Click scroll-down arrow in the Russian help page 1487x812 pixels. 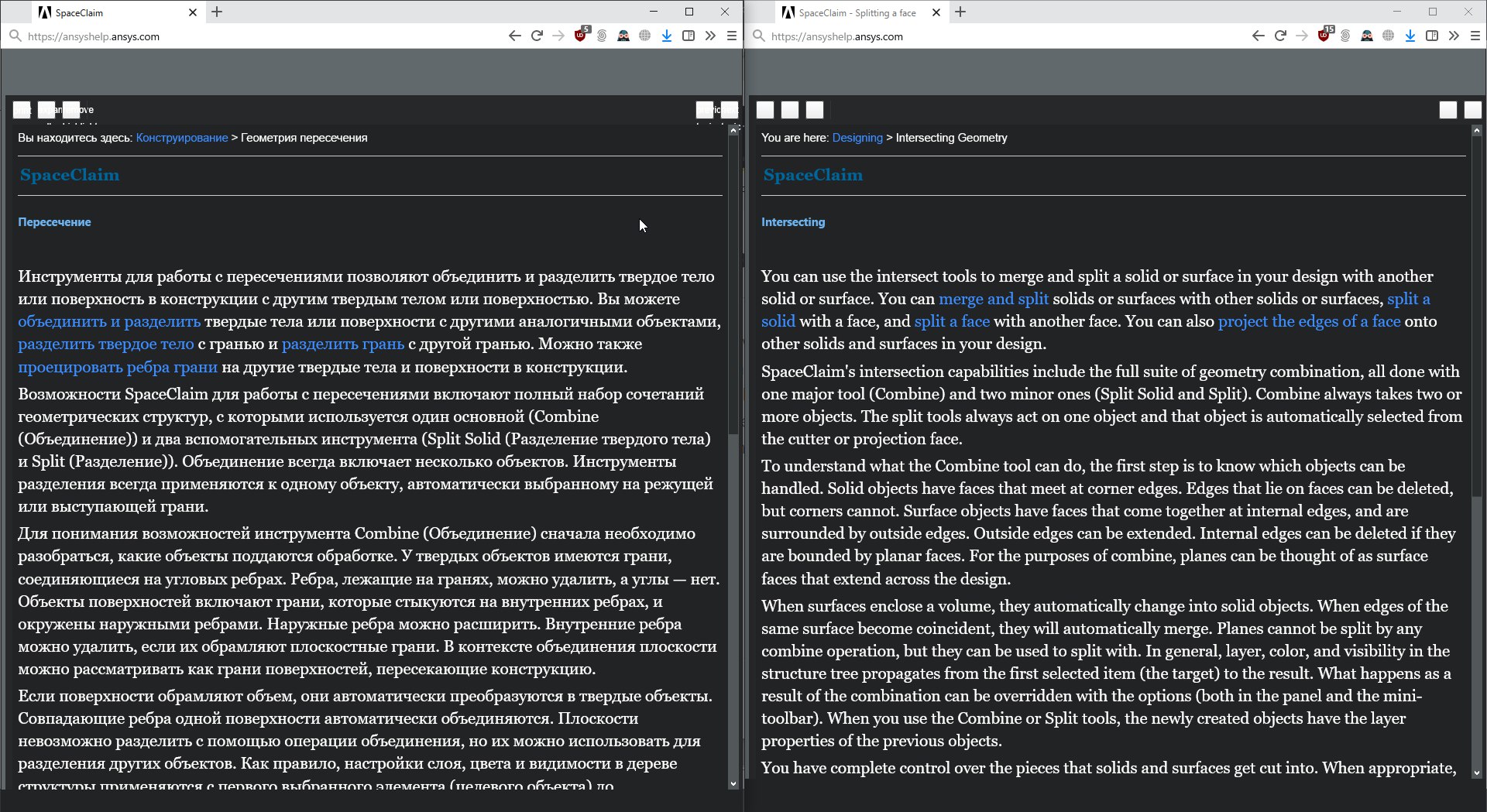(x=733, y=783)
